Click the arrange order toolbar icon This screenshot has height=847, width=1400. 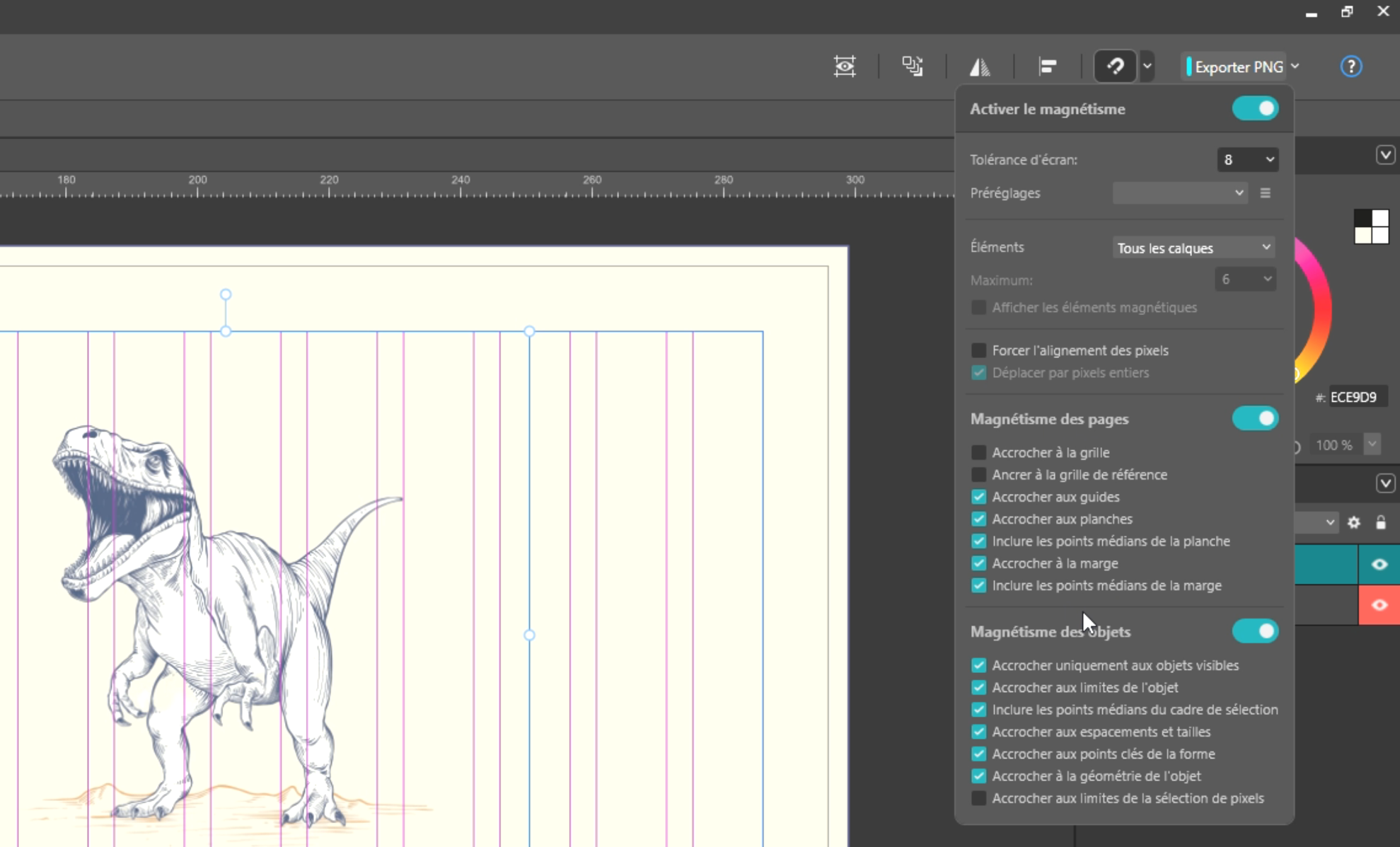(912, 67)
